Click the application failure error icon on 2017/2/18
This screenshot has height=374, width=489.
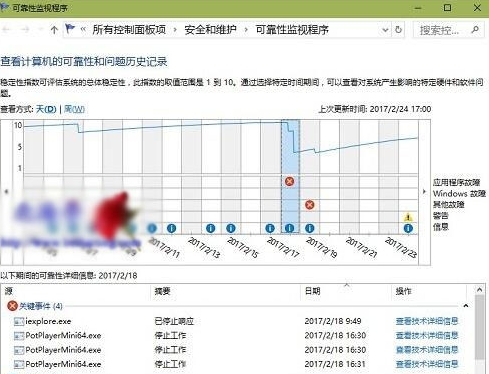[x=290, y=181]
